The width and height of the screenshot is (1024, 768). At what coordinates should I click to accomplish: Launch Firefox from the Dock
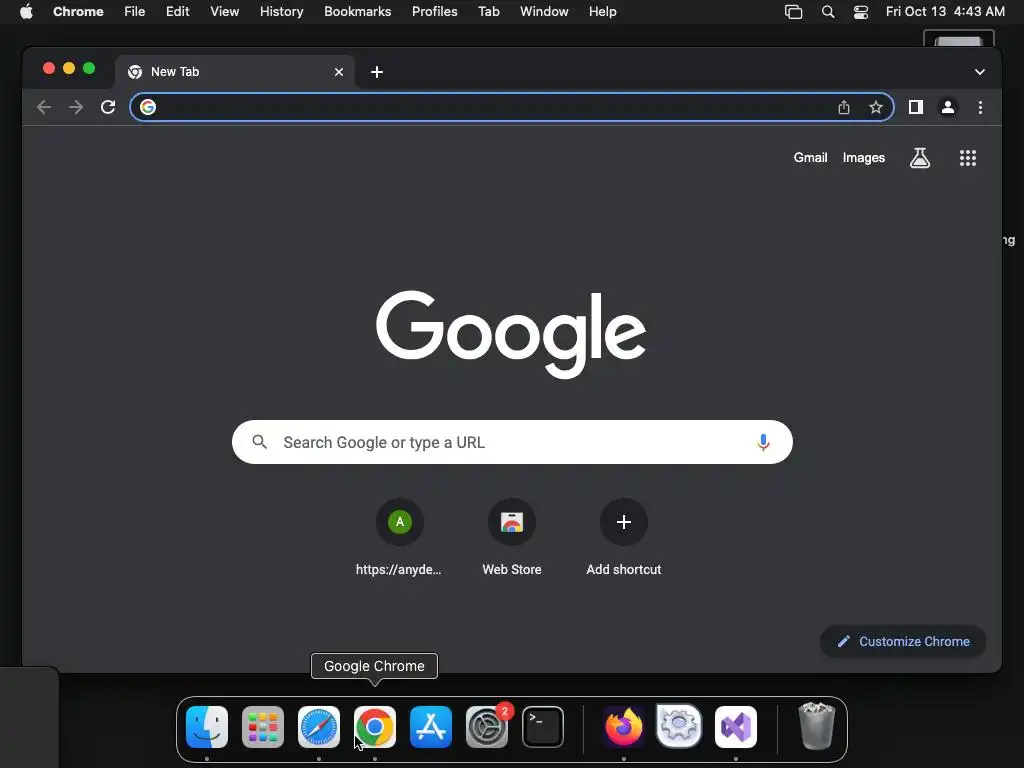tap(624, 727)
